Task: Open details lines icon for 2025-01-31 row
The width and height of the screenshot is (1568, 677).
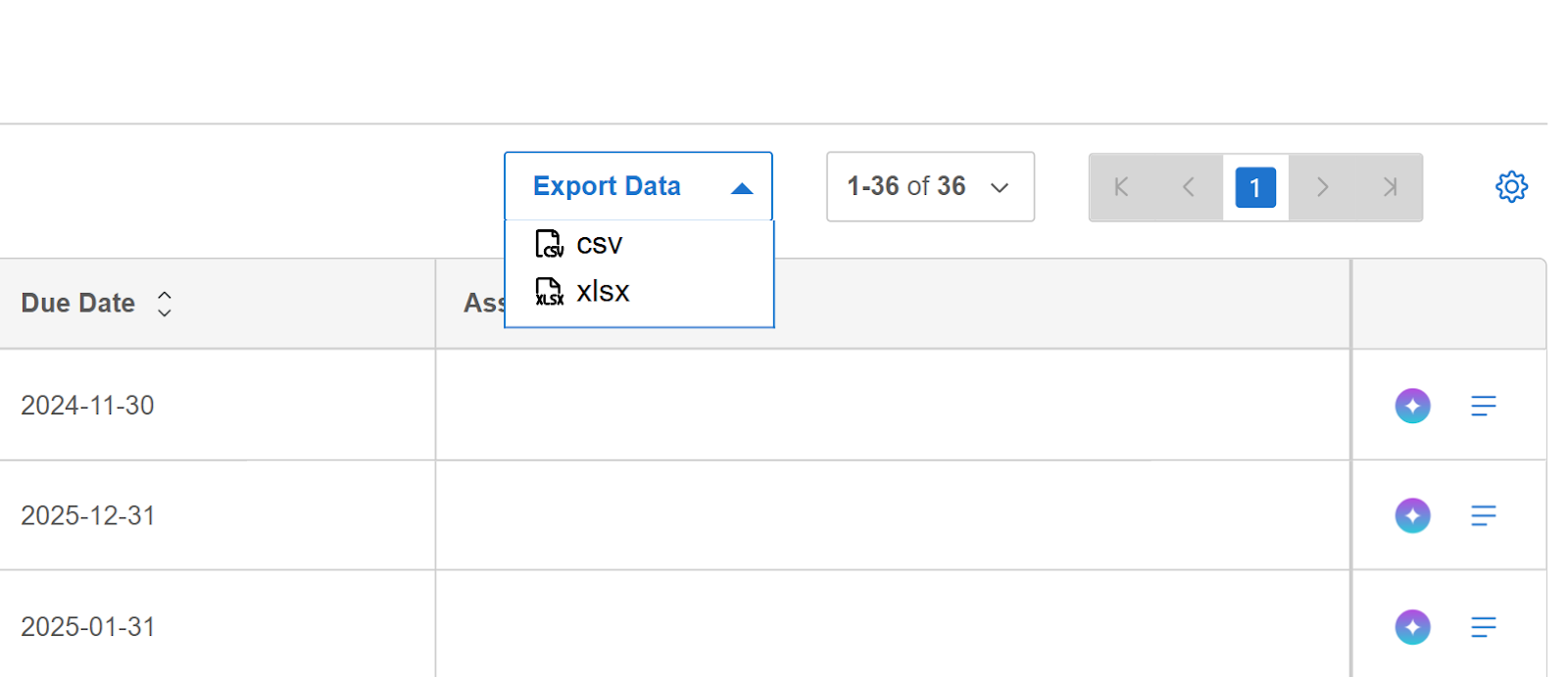Action: pyautogui.click(x=1484, y=627)
